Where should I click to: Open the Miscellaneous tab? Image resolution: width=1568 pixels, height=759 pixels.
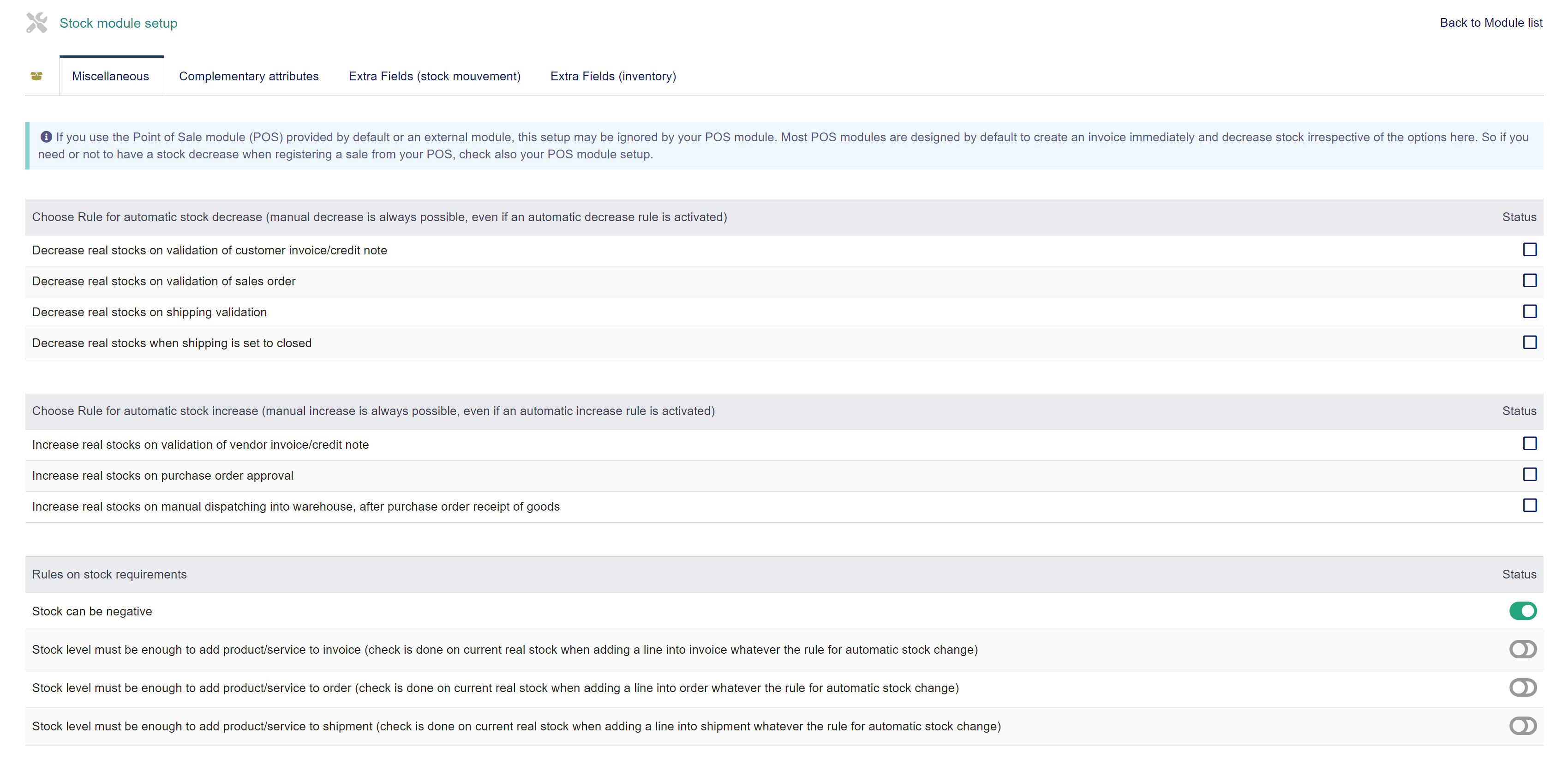(110, 76)
